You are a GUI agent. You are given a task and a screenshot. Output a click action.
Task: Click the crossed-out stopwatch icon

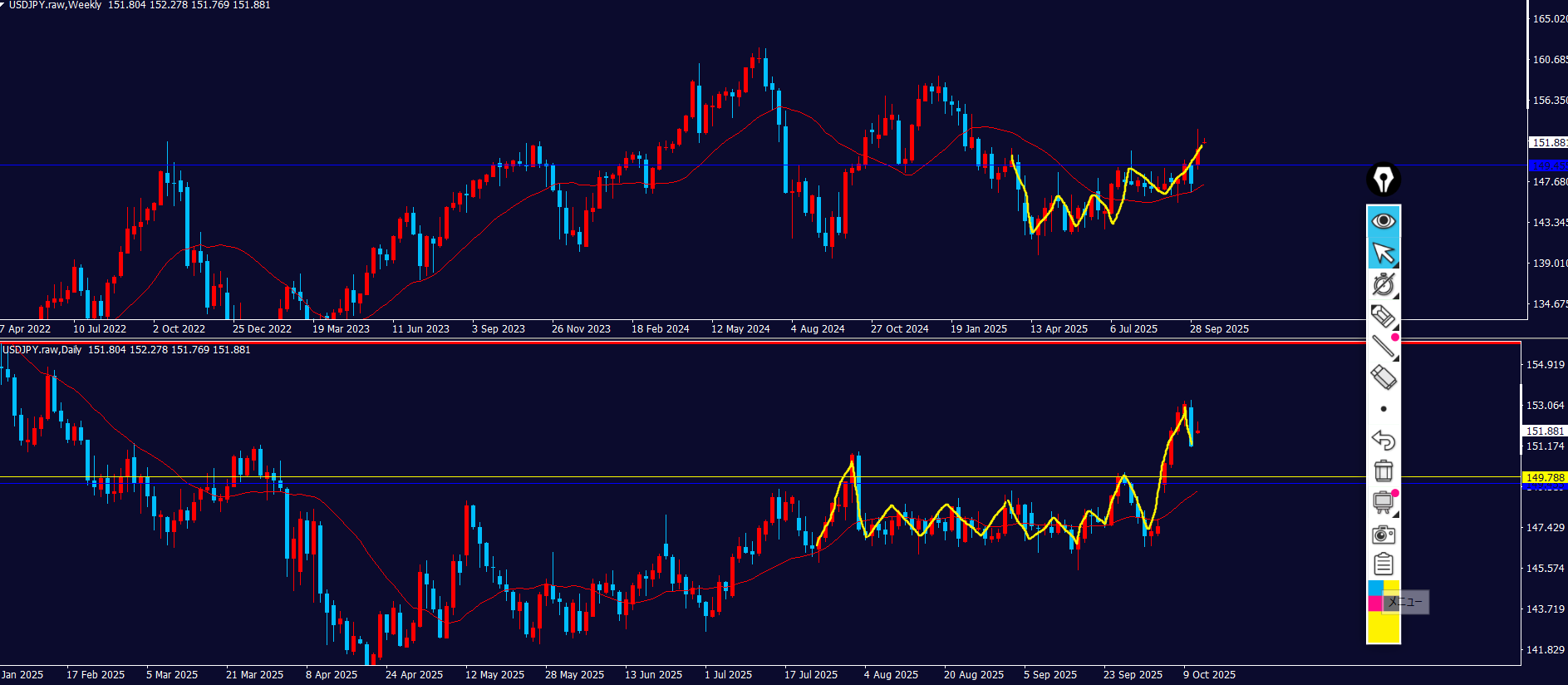pyautogui.click(x=1383, y=284)
